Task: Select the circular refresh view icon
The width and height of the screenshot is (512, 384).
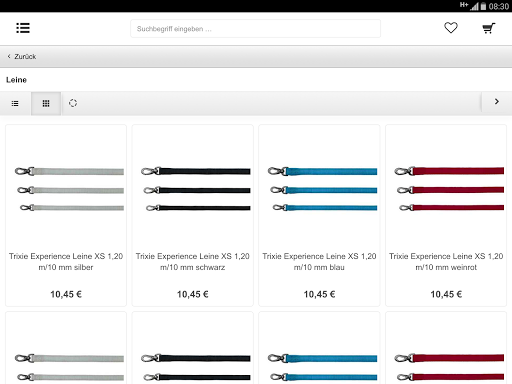Action: coord(73,103)
